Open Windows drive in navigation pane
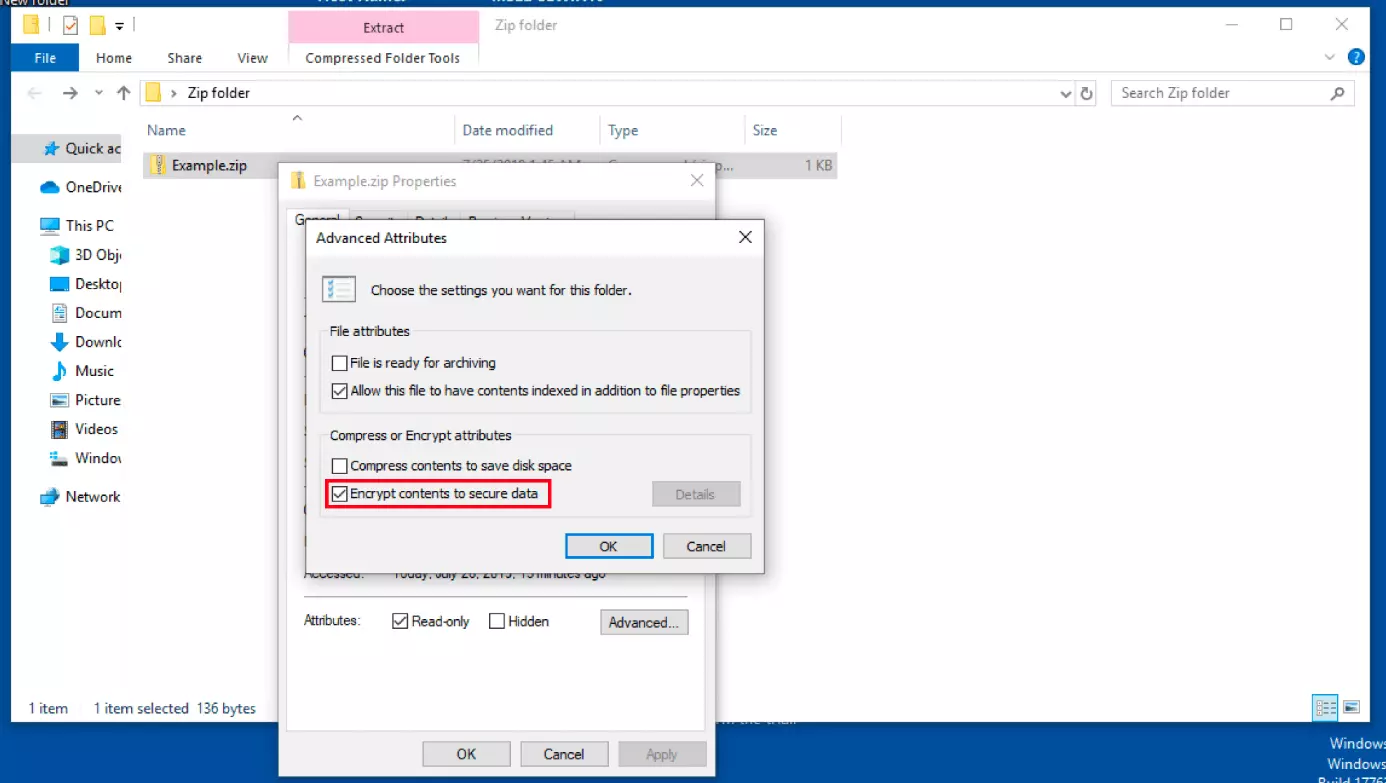Screen dimensions: 1386x783 point(86,459)
